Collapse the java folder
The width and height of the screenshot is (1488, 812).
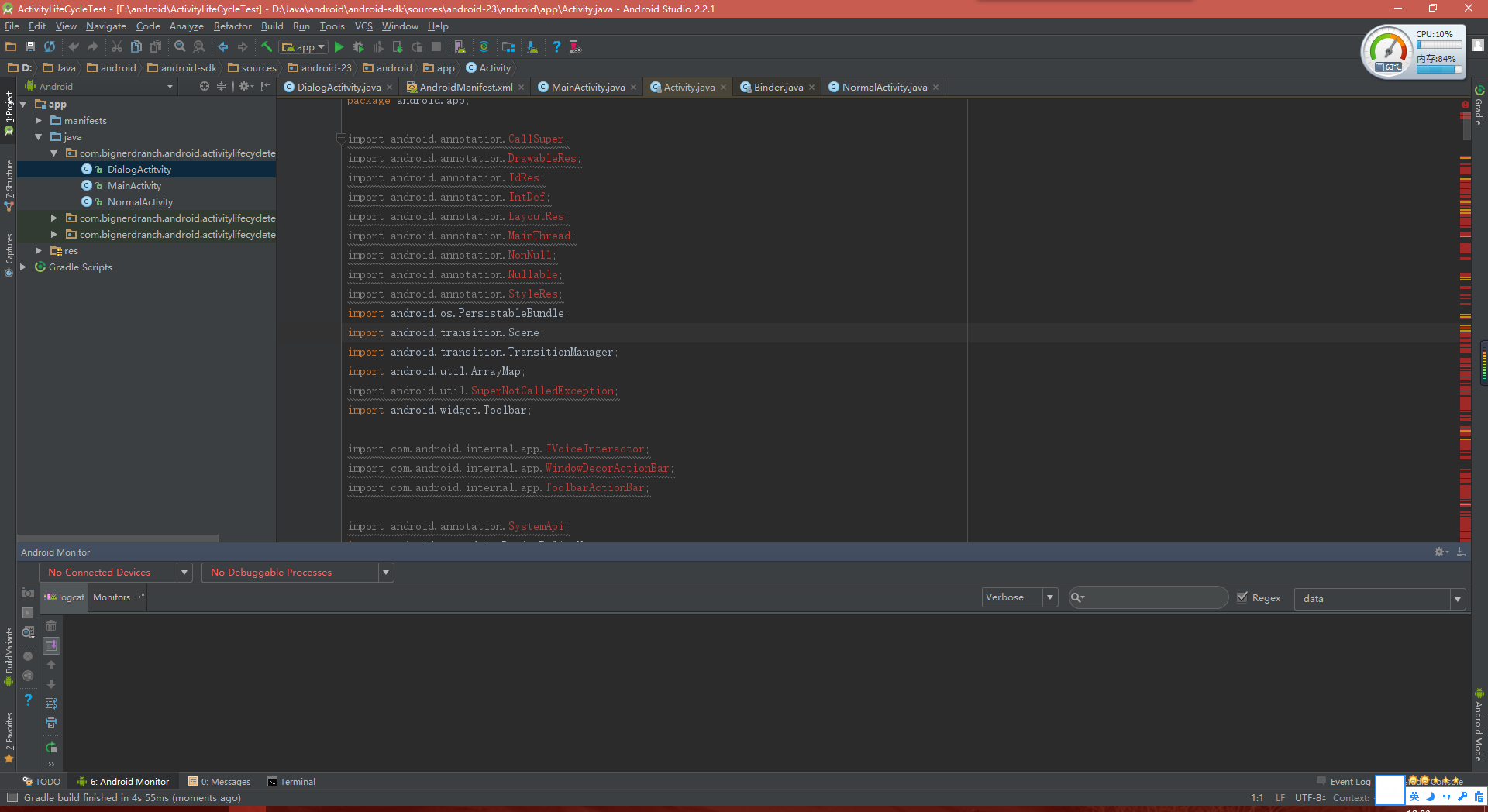point(39,137)
